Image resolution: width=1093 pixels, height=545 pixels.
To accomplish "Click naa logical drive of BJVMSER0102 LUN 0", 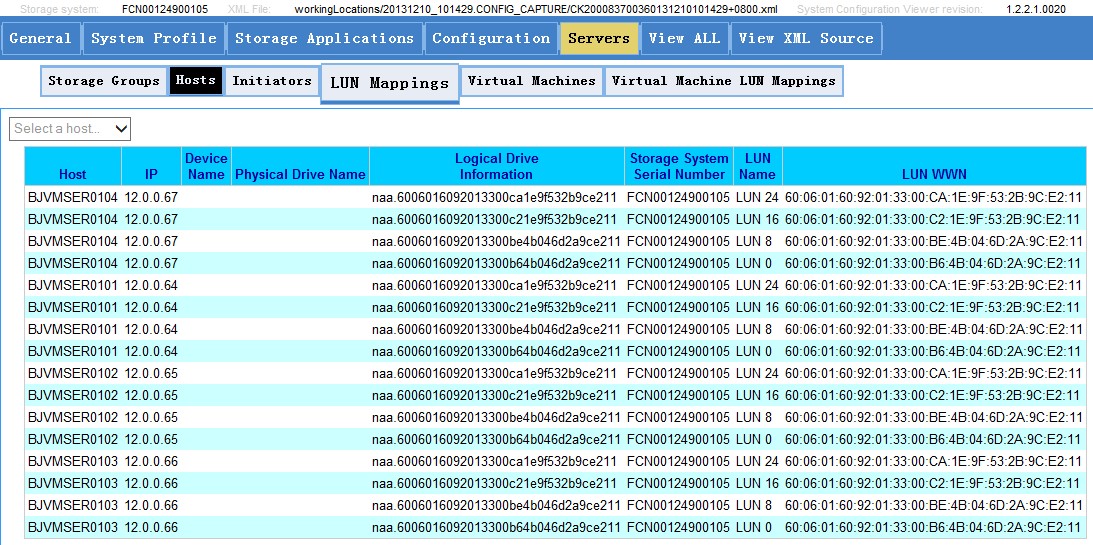I will coord(496,440).
